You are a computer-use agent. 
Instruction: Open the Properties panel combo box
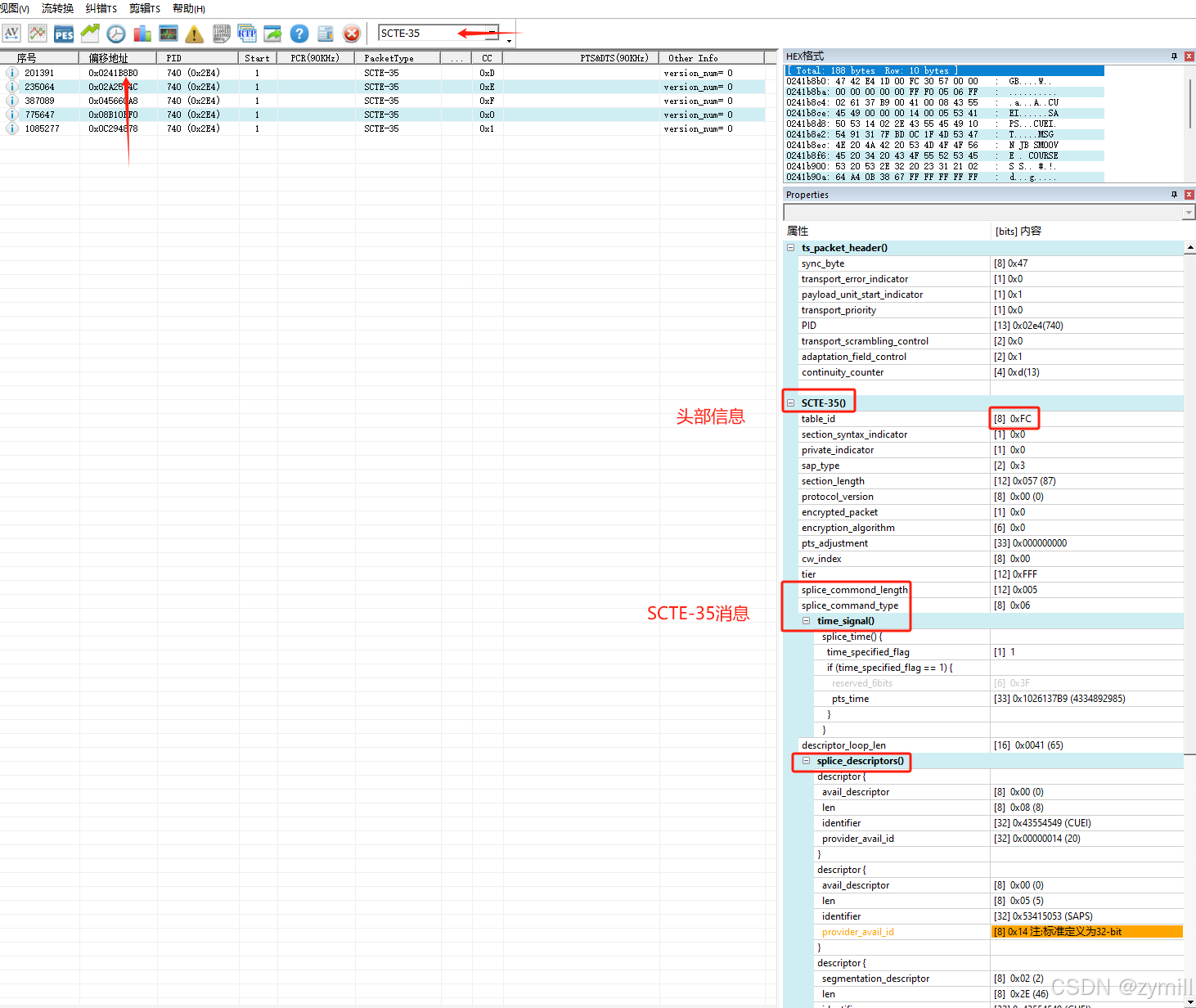click(989, 213)
